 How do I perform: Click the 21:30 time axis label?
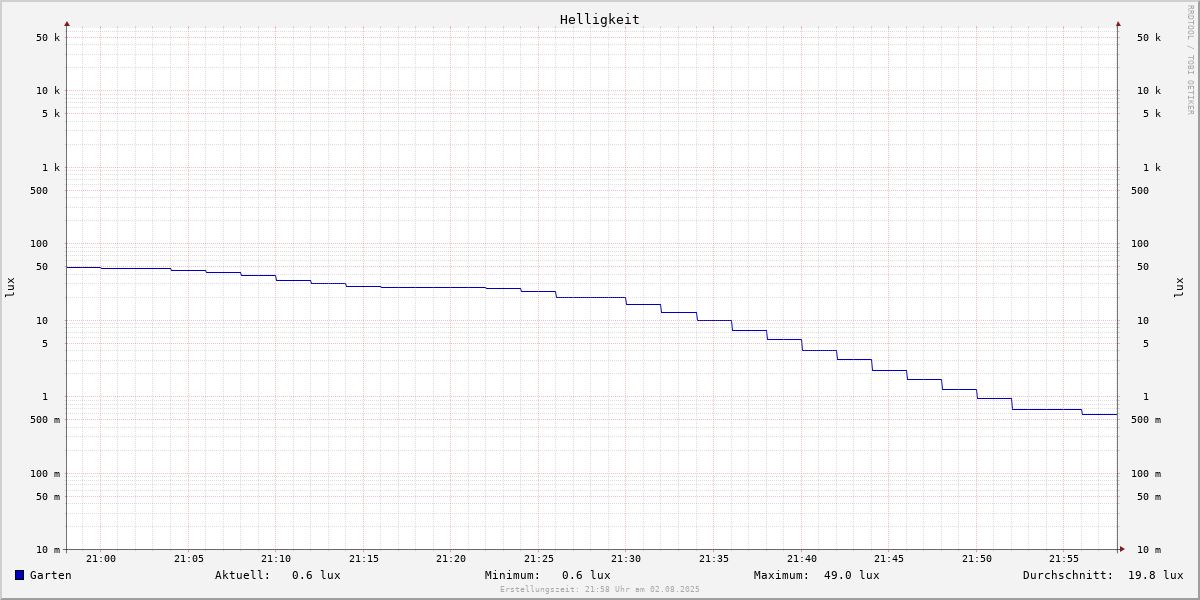pos(626,559)
